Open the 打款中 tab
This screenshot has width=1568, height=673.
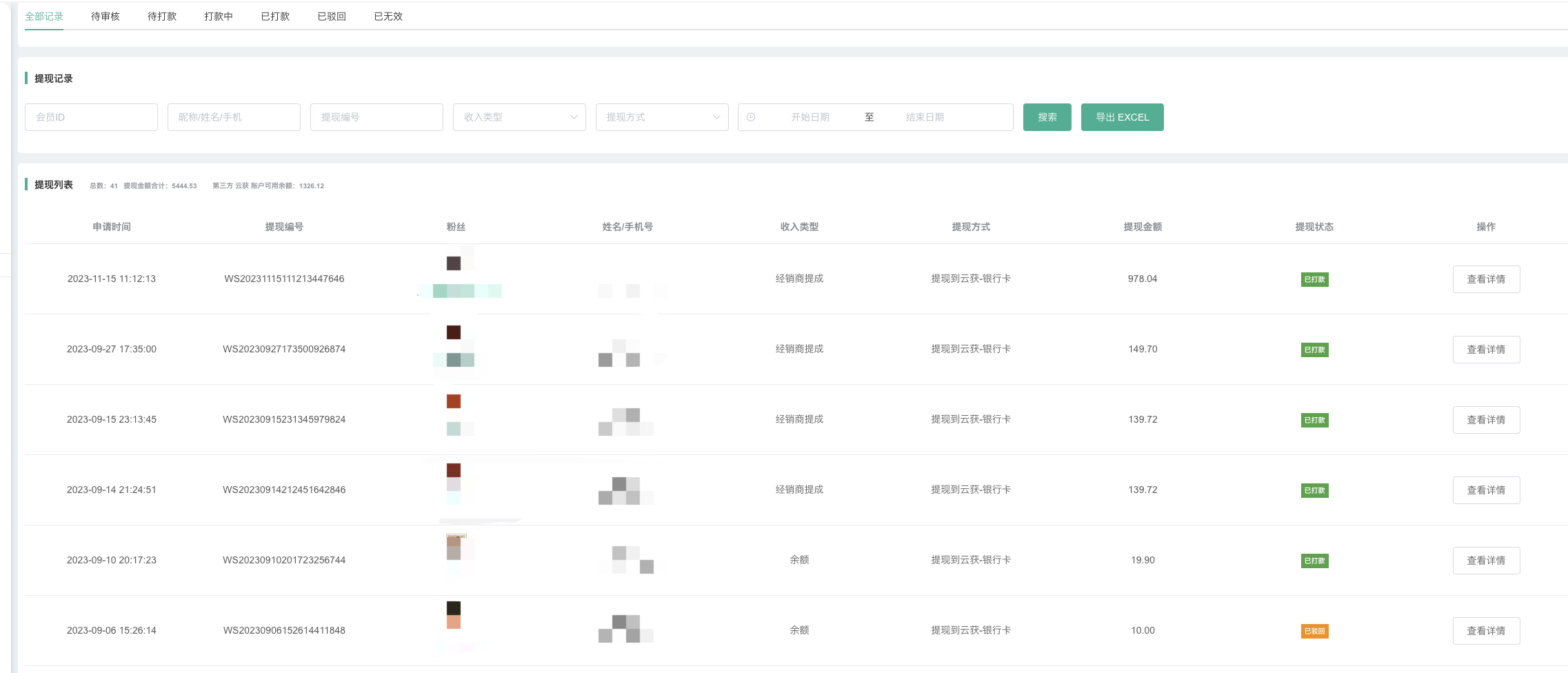pyautogui.click(x=219, y=17)
